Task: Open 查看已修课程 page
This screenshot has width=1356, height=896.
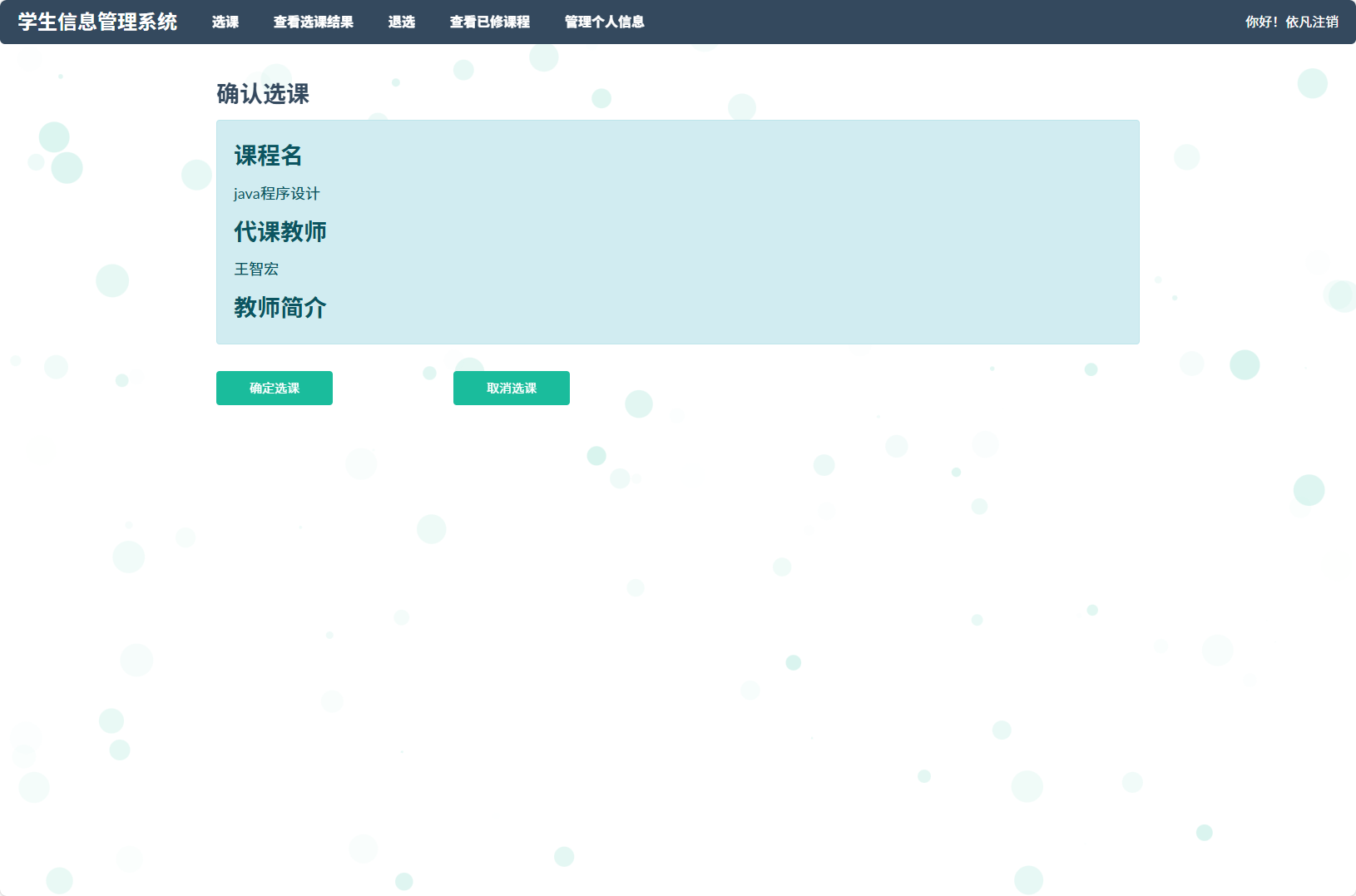Action: point(490,22)
